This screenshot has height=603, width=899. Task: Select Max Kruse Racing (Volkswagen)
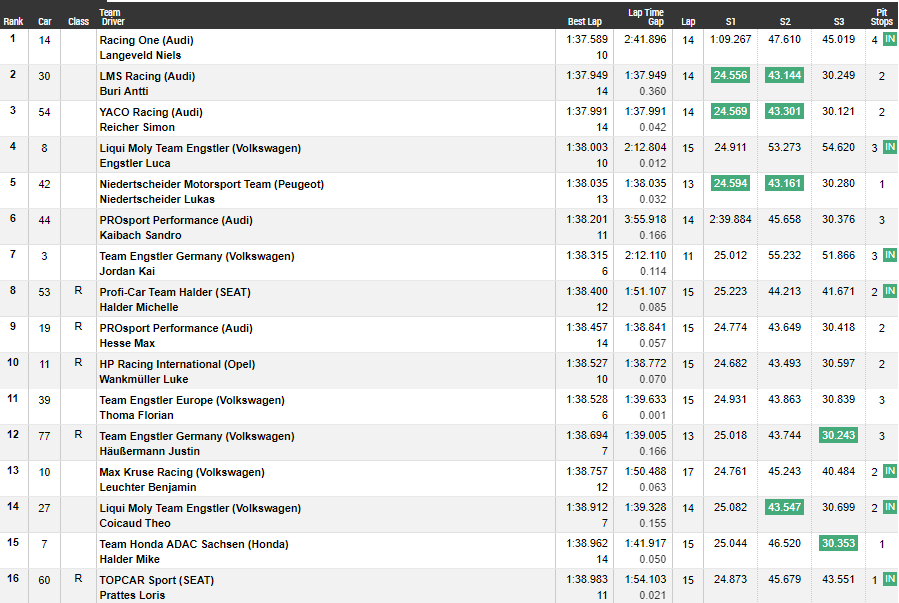pos(182,472)
